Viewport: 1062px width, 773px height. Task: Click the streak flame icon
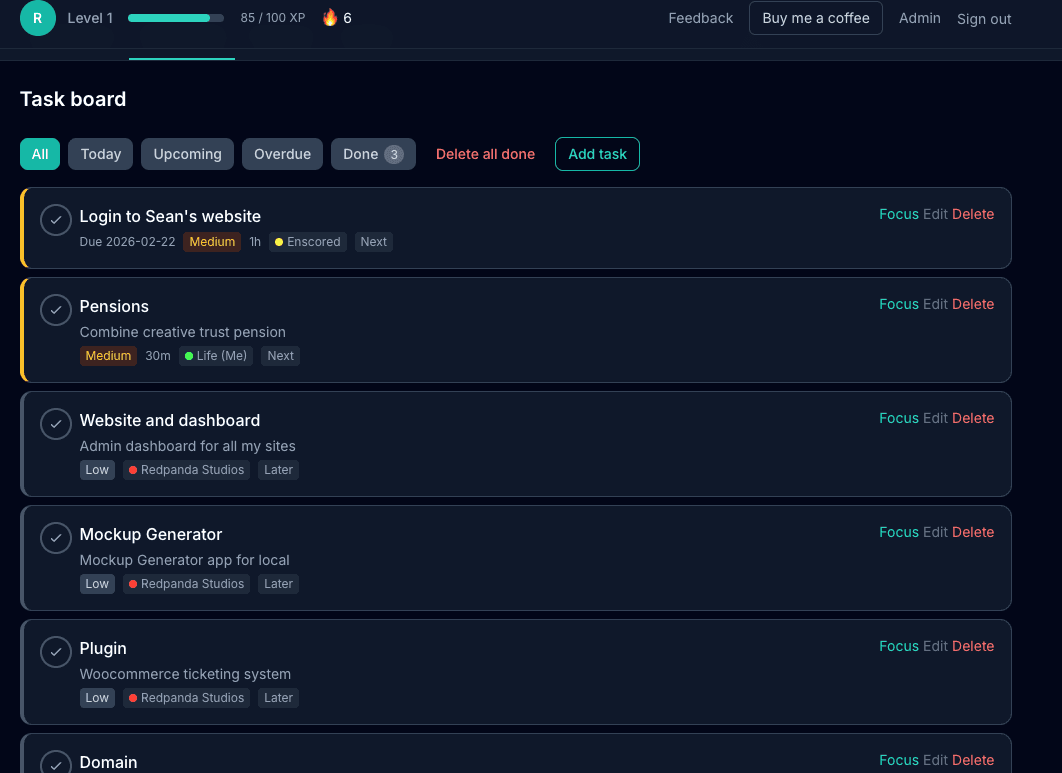pyautogui.click(x=329, y=17)
